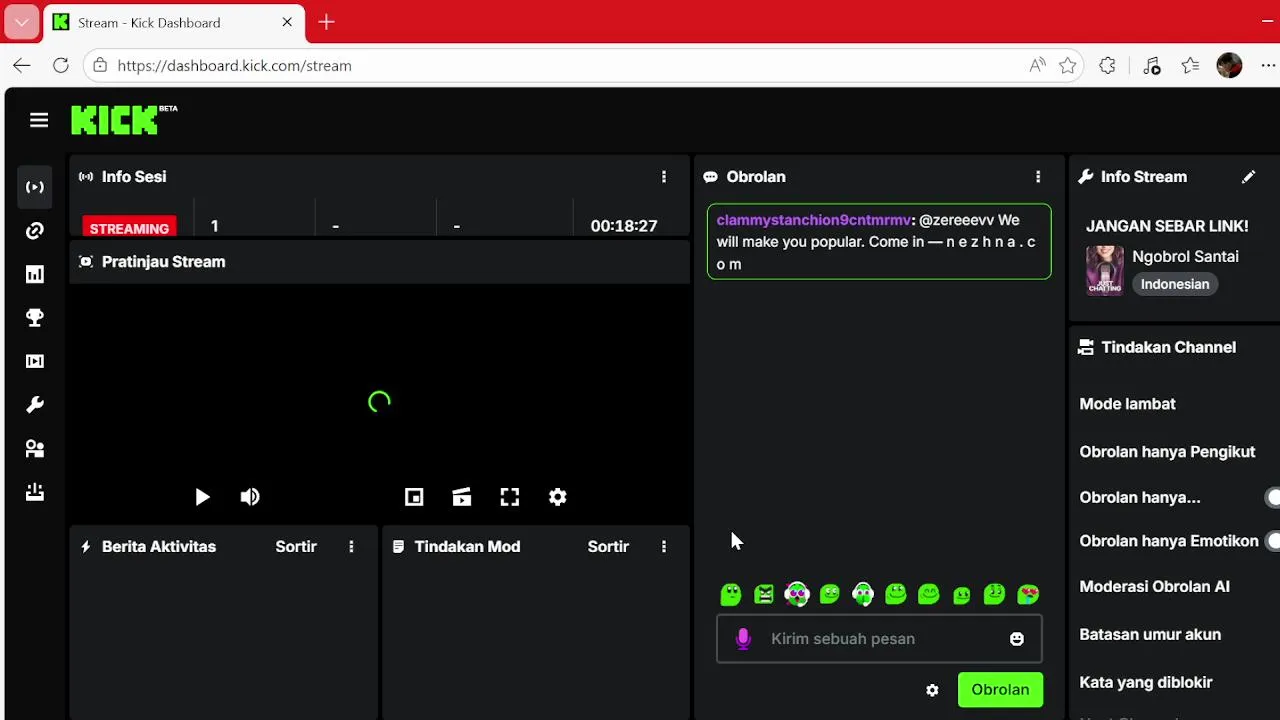This screenshot has height=720, width=1280.
Task: Open Info Sesi three-dot menu
Action: (x=664, y=177)
